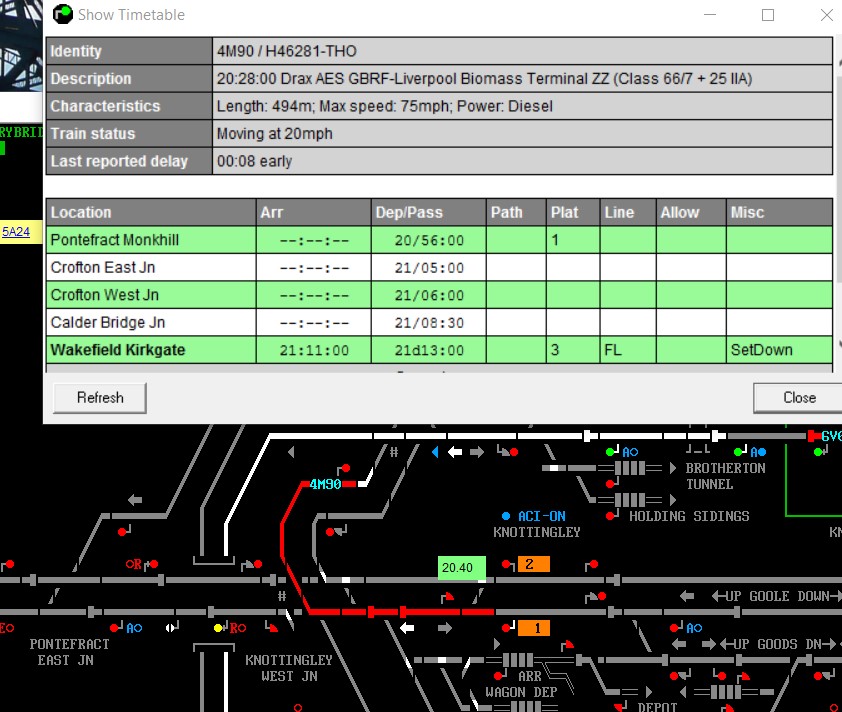Click the Misc column header
This screenshot has height=712, width=842.
[x=779, y=213]
